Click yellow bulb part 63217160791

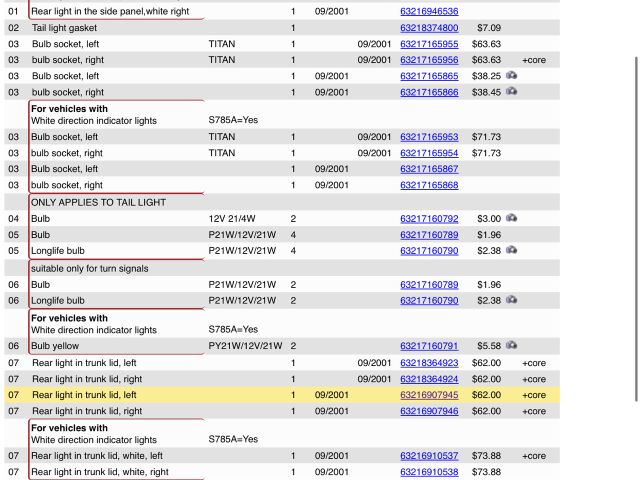(429, 347)
